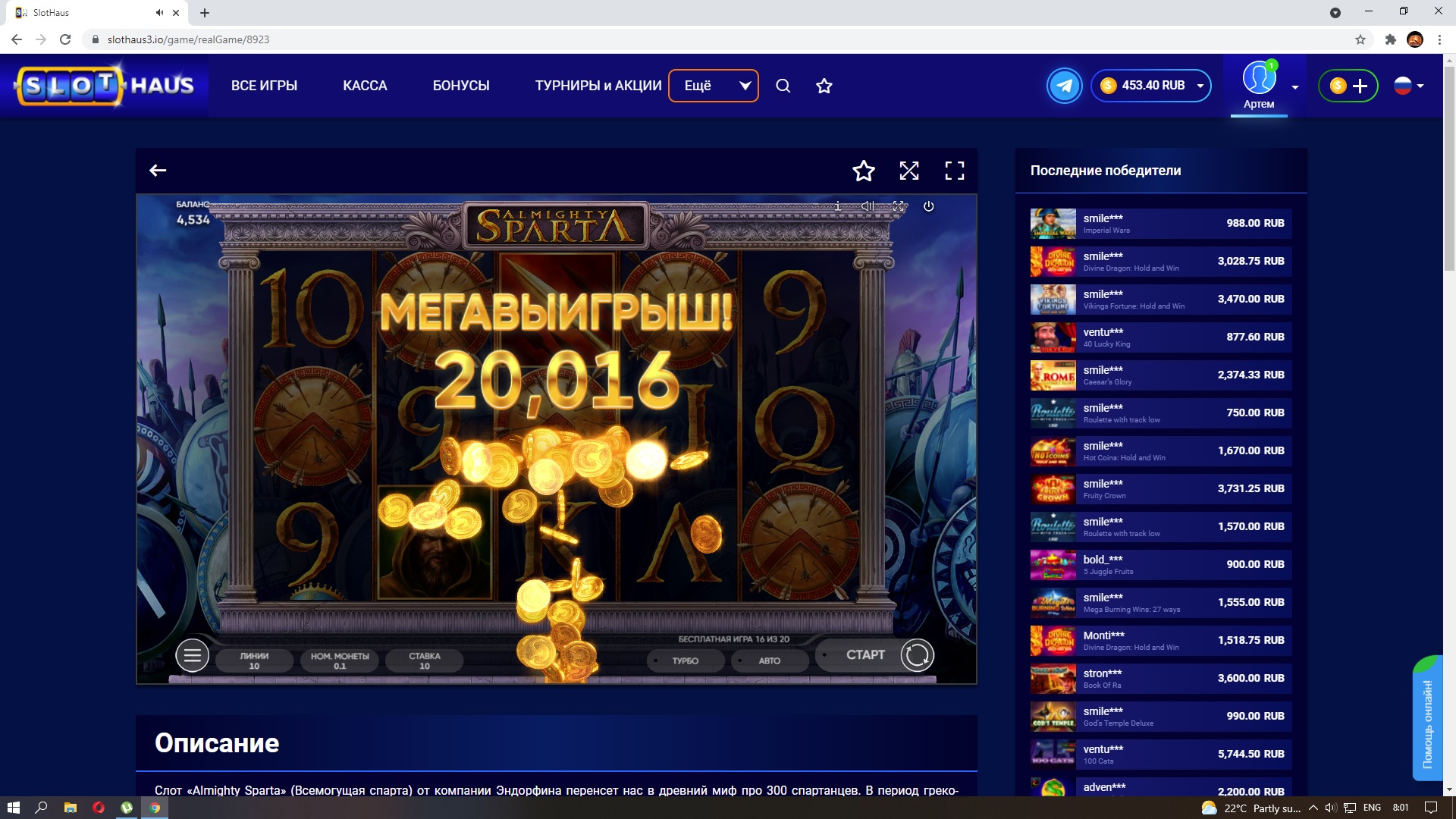Click the Chrome browser taskbar icon

157,806
